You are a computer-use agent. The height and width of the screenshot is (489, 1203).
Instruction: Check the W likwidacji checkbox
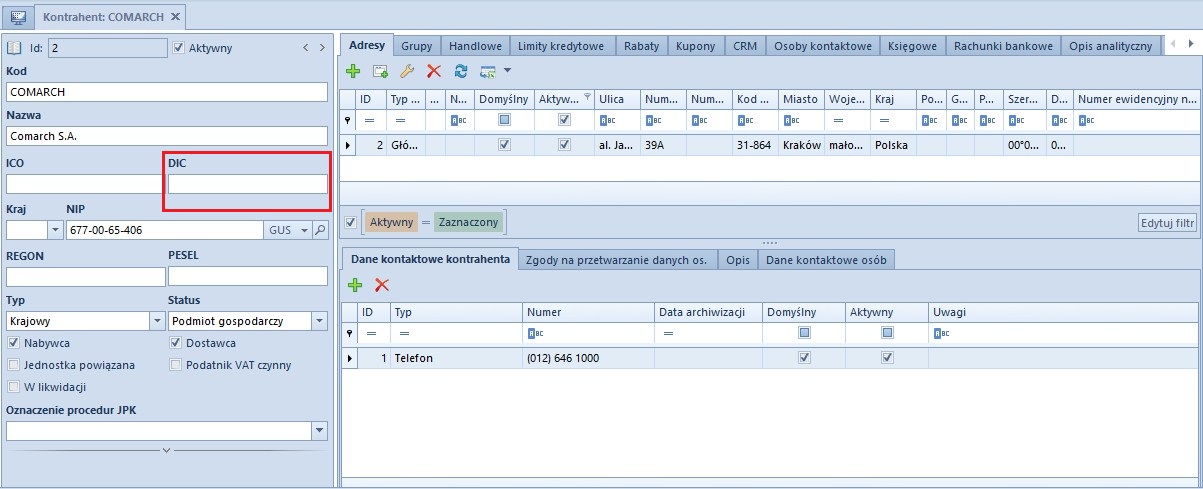click(x=14, y=387)
